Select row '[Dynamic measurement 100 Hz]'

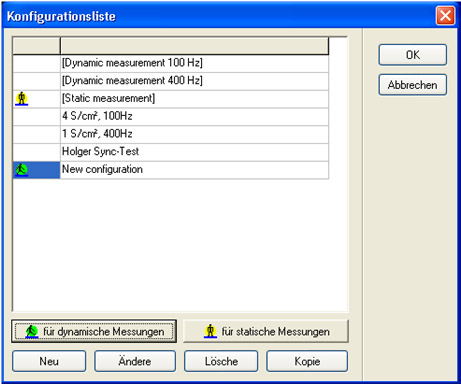pos(171,63)
